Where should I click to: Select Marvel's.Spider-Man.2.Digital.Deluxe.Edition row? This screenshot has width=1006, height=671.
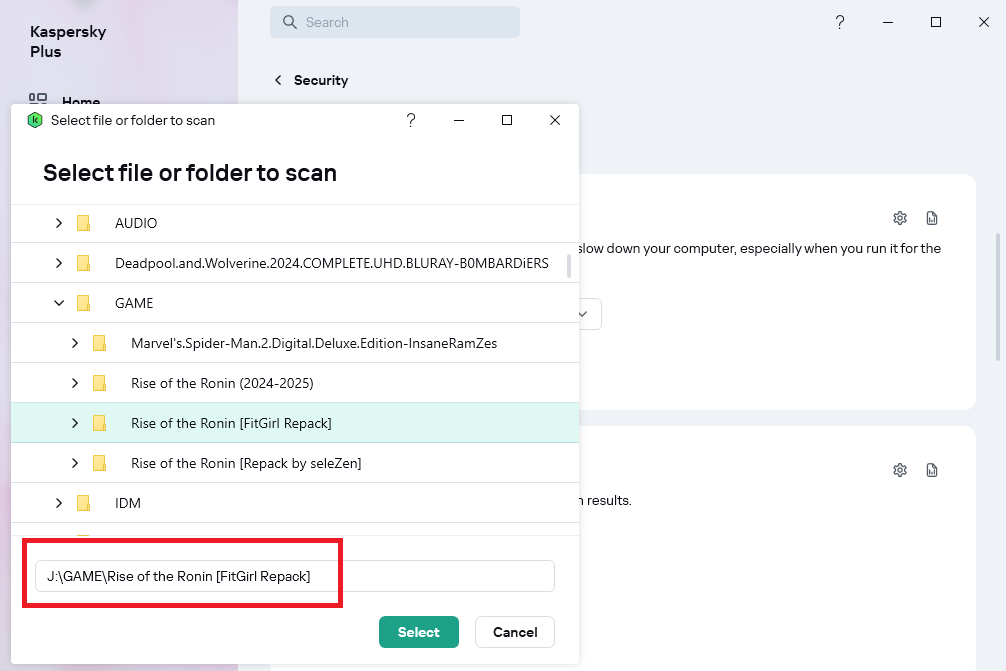[x=295, y=343]
